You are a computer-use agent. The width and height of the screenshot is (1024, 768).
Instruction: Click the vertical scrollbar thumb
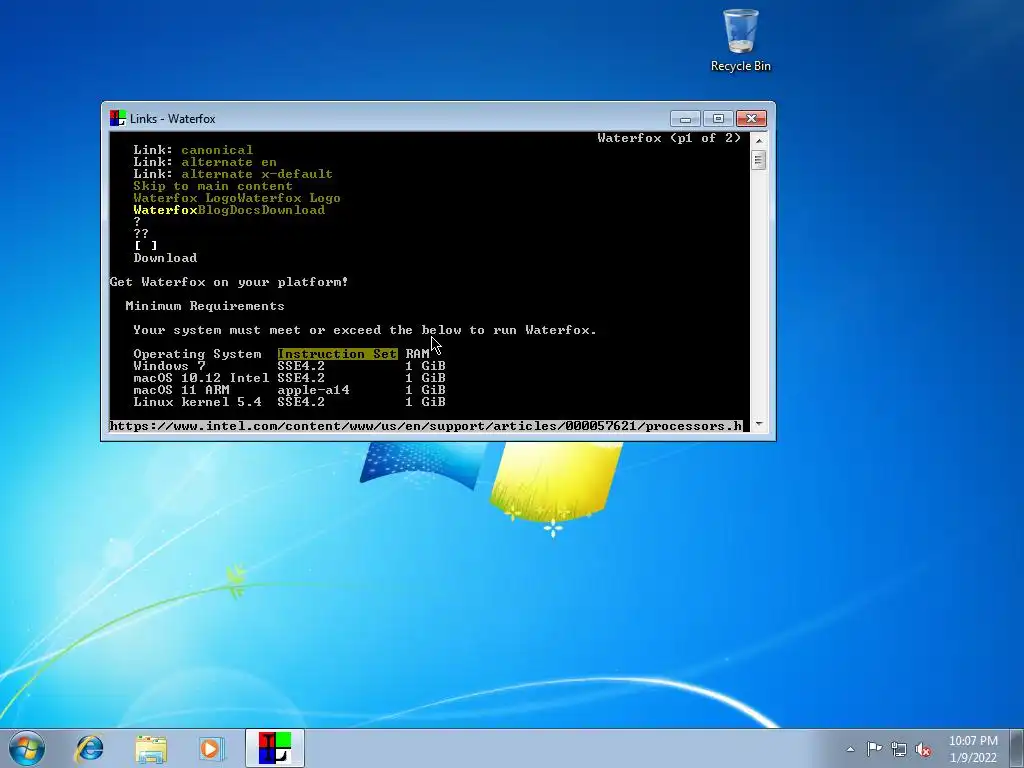click(x=758, y=160)
